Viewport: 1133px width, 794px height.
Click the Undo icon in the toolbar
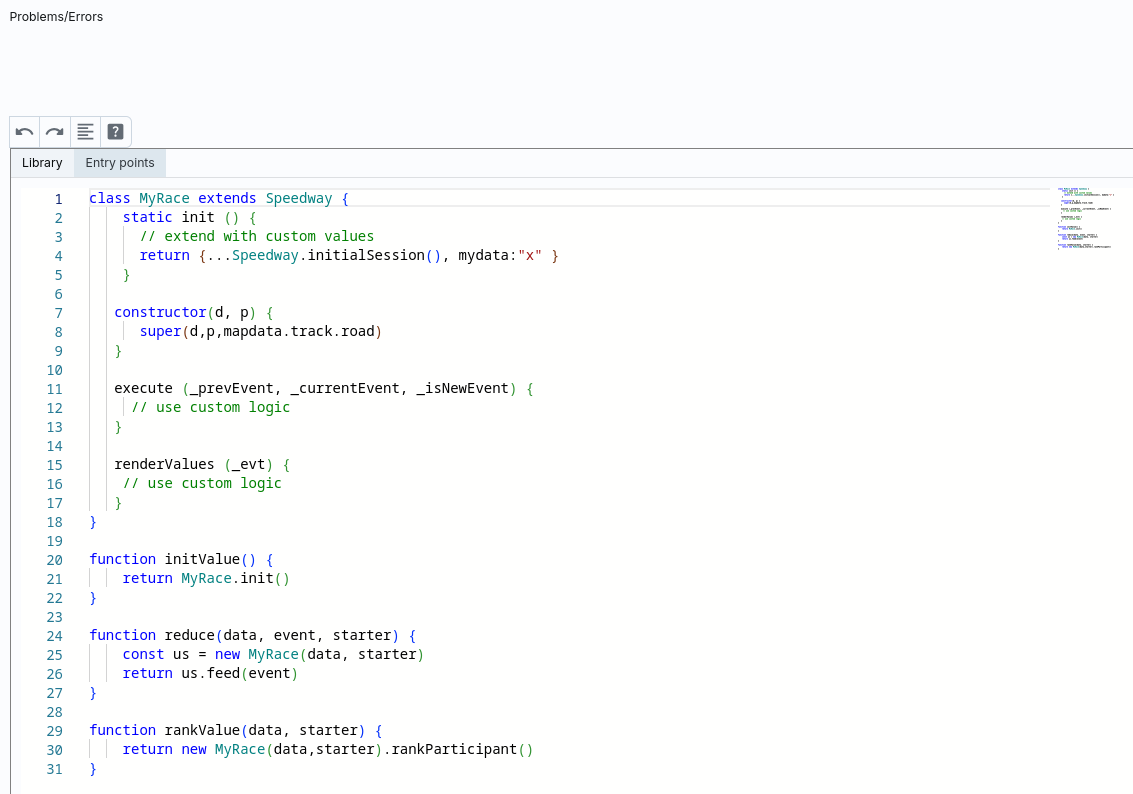(x=23, y=131)
